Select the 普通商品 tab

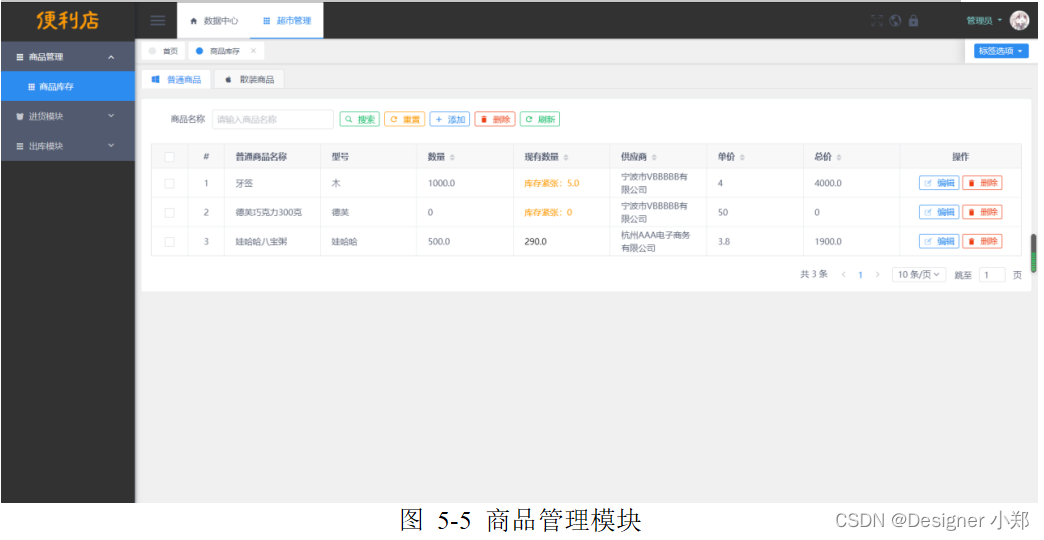click(x=176, y=79)
